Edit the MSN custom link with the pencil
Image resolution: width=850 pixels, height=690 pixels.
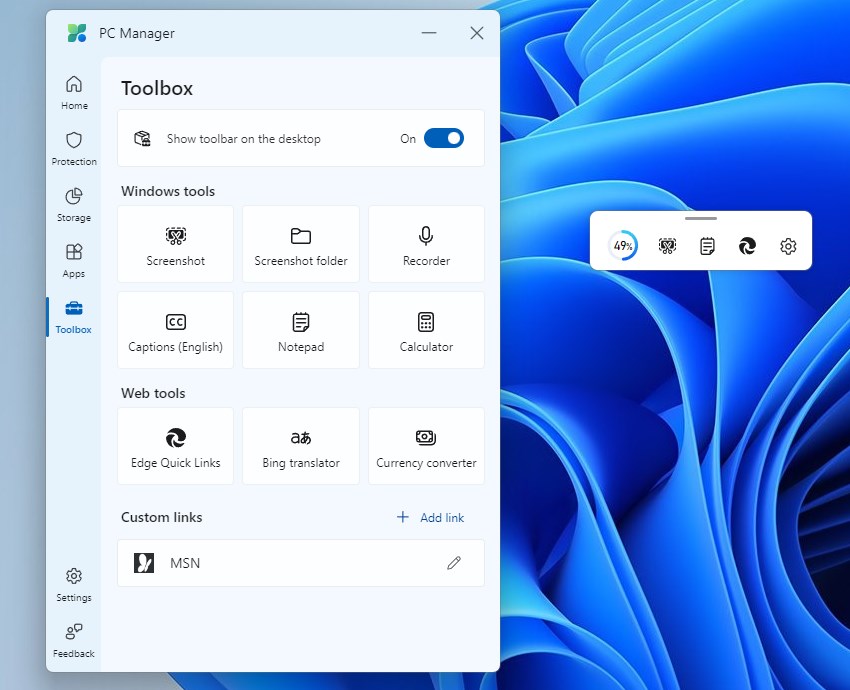(454, 563)
